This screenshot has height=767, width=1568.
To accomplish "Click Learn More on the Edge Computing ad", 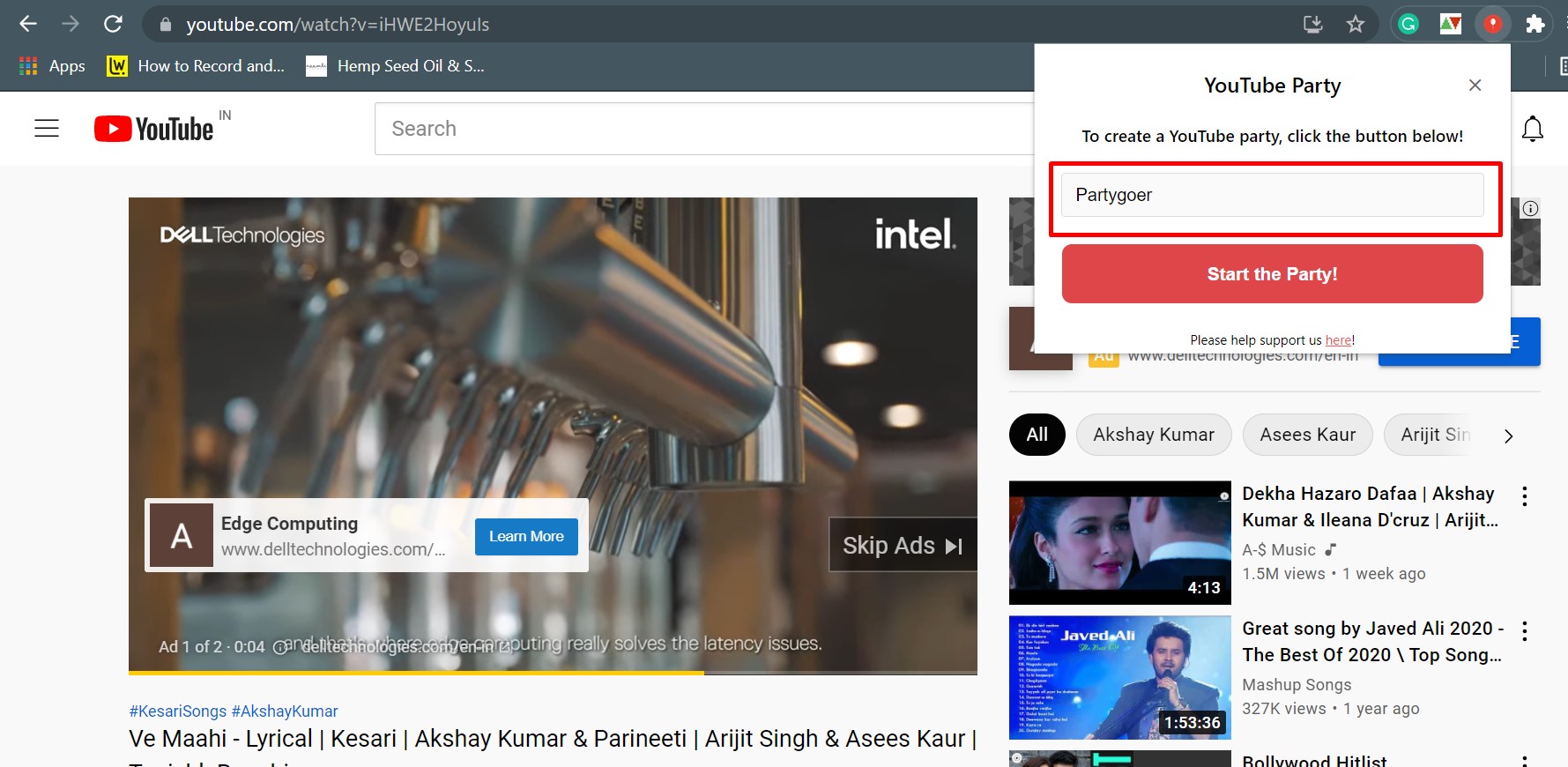I will tap(526, 536).
